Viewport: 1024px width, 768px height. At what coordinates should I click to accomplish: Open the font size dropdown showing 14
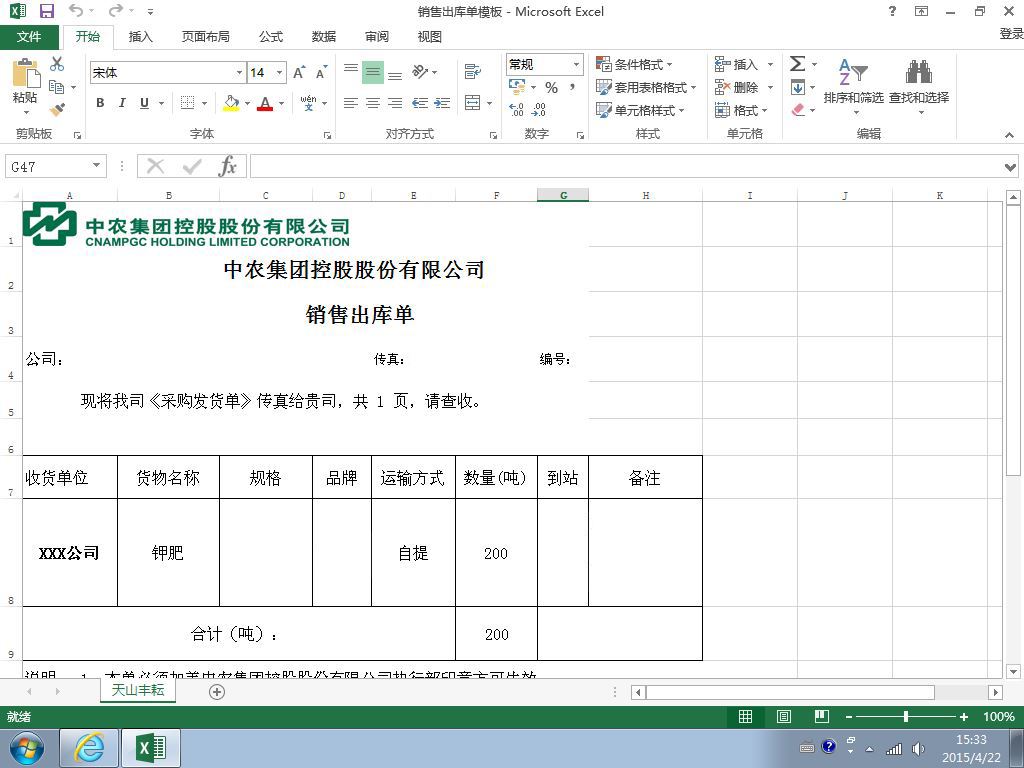(280, 72)
